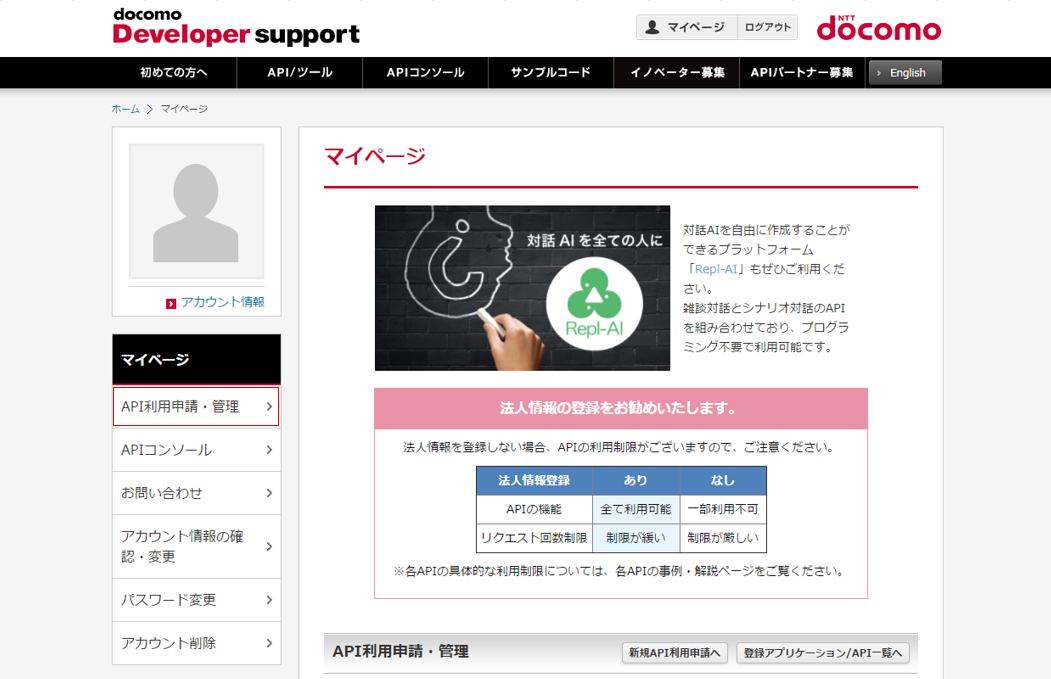
Task: Open マイページ button in header
Action: click(x=686, y=27)
